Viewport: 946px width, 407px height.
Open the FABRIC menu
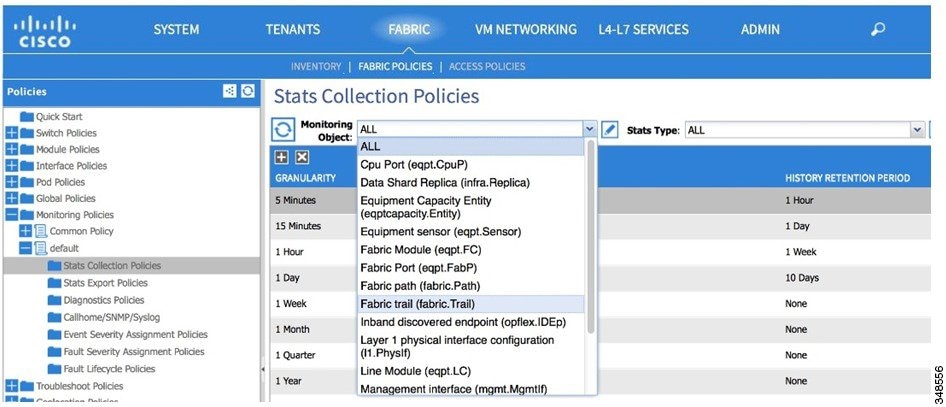click(x=409, y=29)
